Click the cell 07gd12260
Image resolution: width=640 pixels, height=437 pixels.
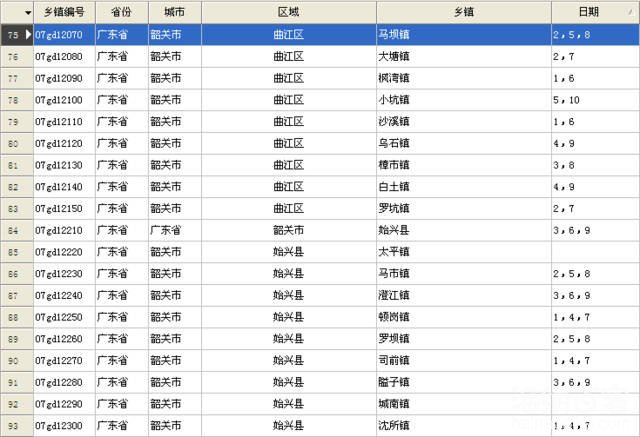(64, 339)
